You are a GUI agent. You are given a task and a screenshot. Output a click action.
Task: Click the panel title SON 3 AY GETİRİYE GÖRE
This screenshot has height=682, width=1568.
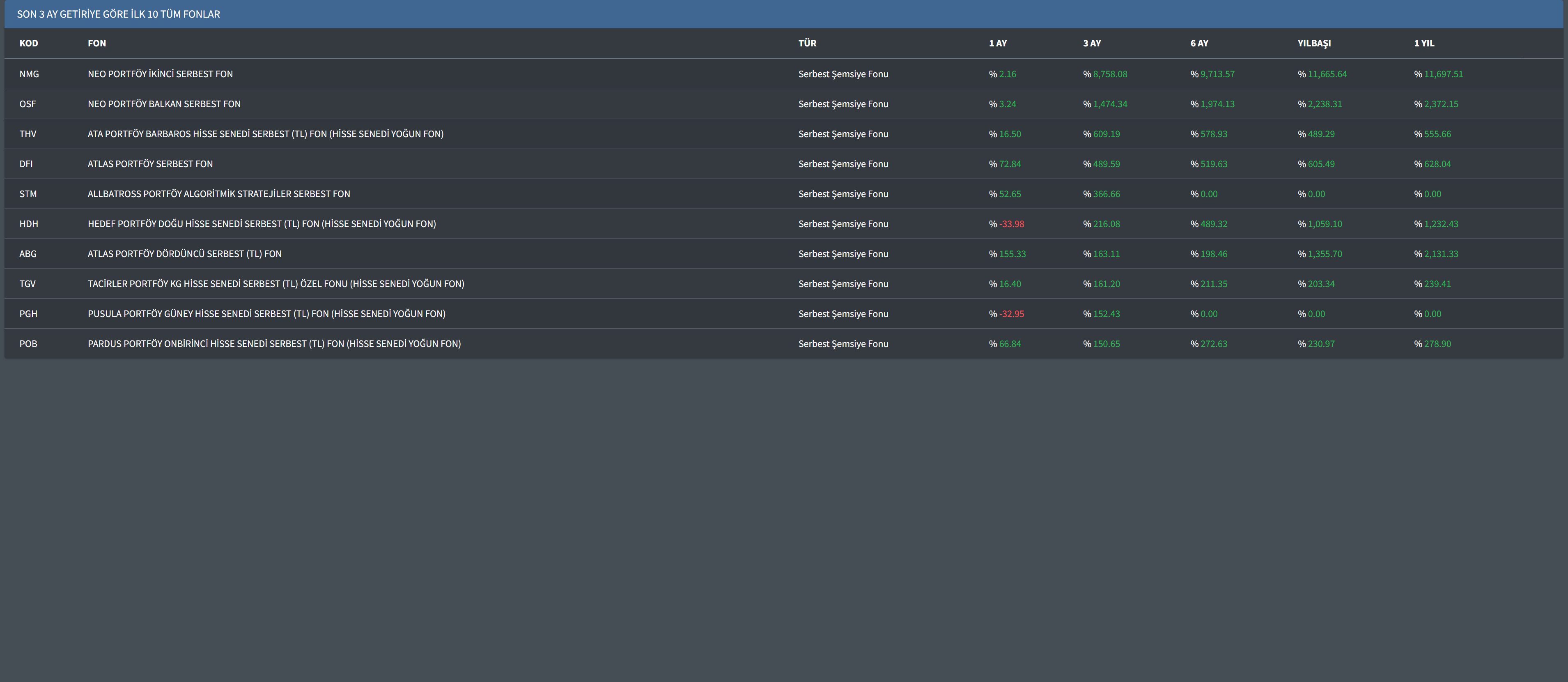118,14
